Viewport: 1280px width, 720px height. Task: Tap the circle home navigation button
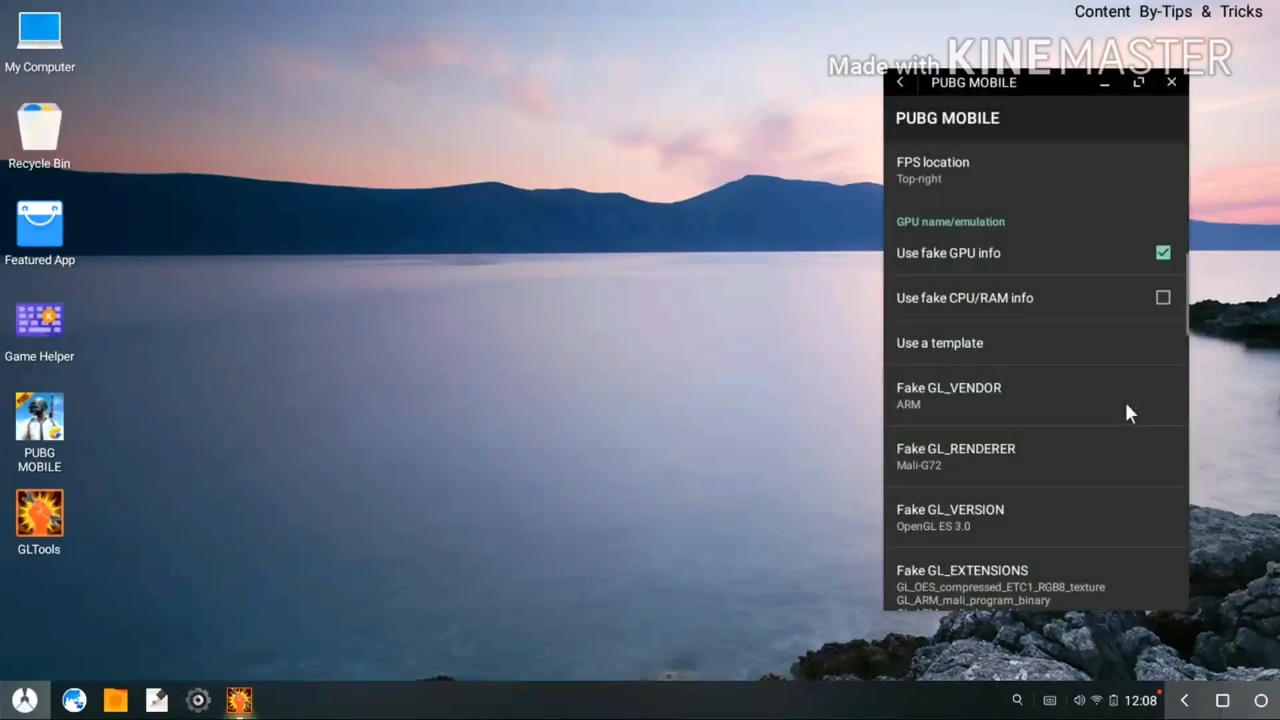point(1261,701)
